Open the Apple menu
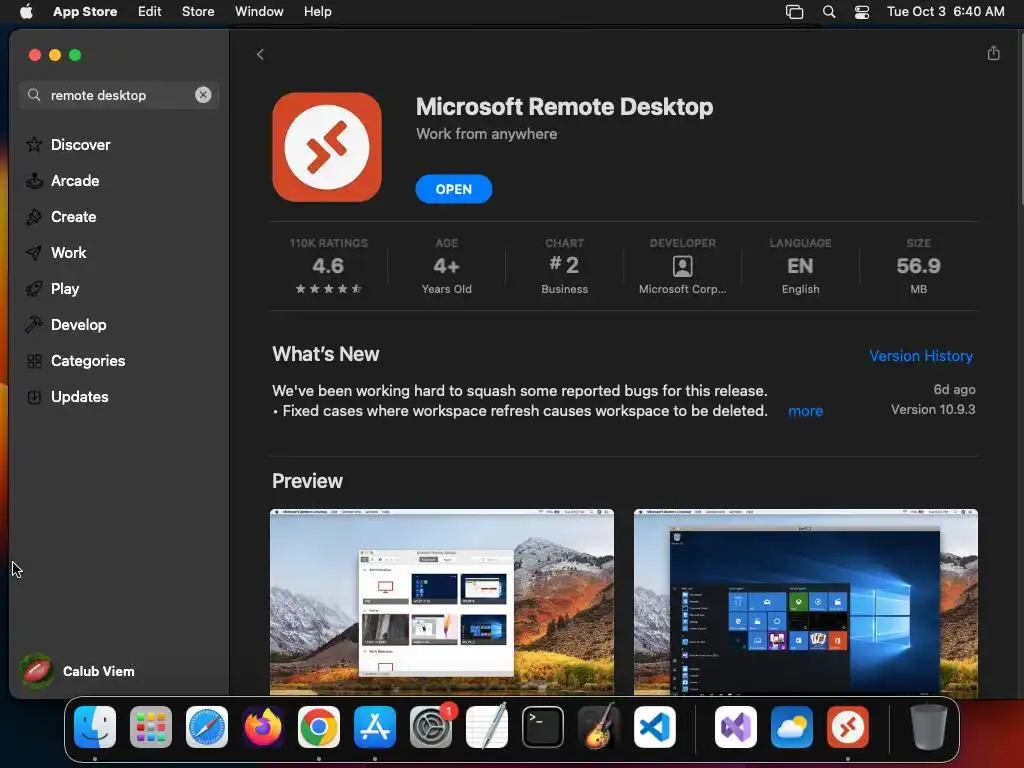 pyautogui.click(x=26, y=12)
